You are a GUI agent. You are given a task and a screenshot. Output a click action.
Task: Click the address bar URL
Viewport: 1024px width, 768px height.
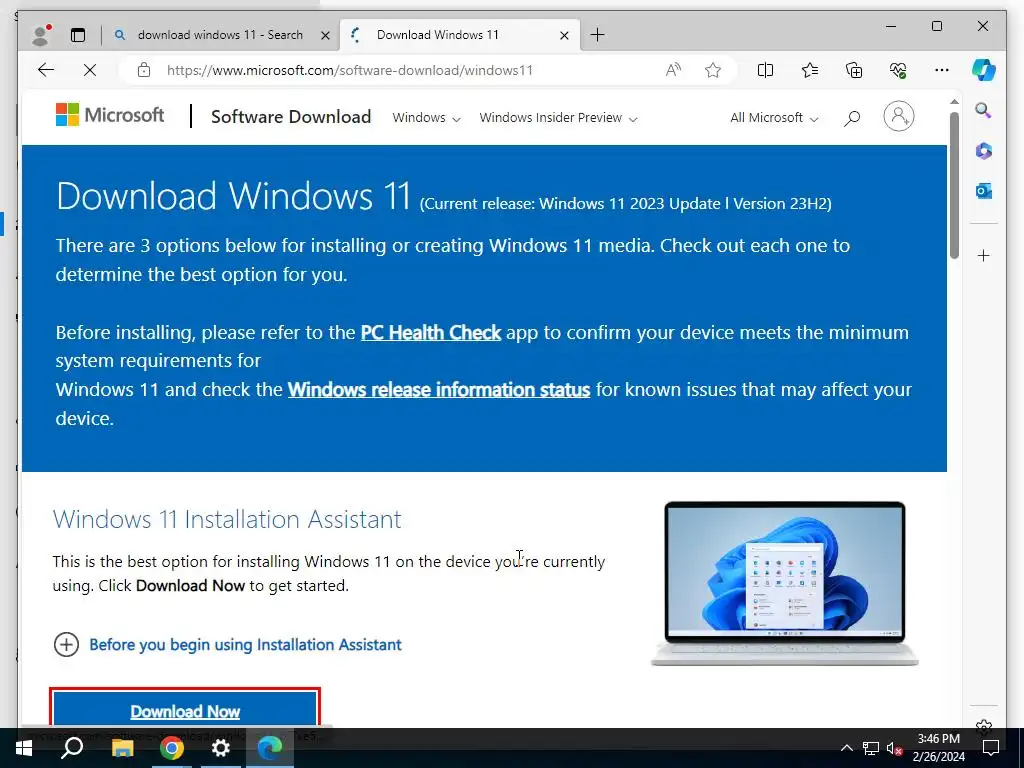point(349,70)
